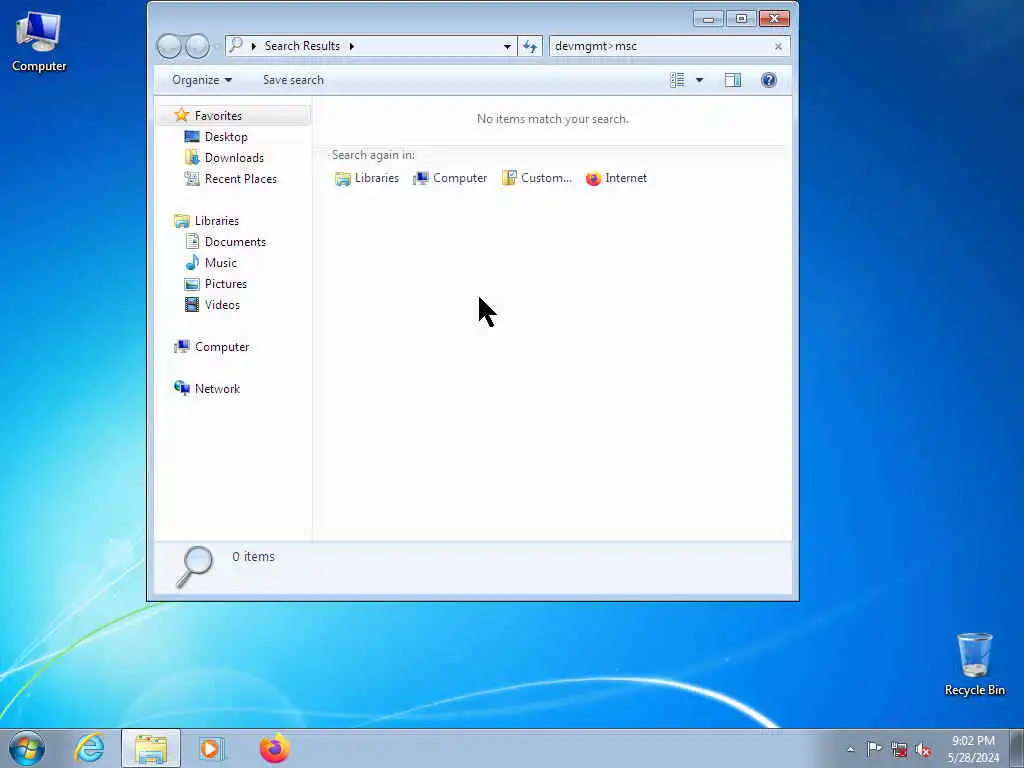
Task: Open the Documents library
Action: coord(235,242)
